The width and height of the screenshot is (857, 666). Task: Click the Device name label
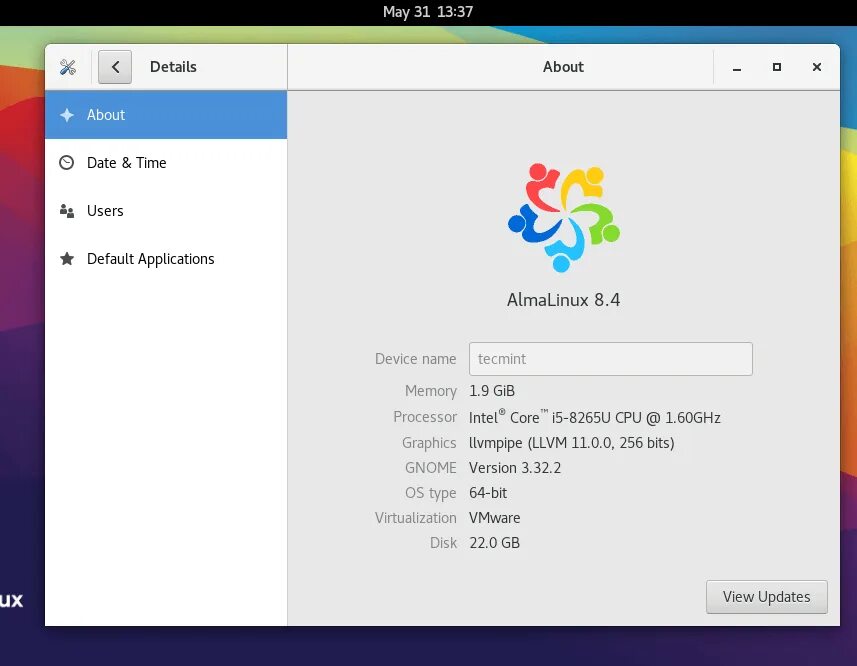click(415, 359)
